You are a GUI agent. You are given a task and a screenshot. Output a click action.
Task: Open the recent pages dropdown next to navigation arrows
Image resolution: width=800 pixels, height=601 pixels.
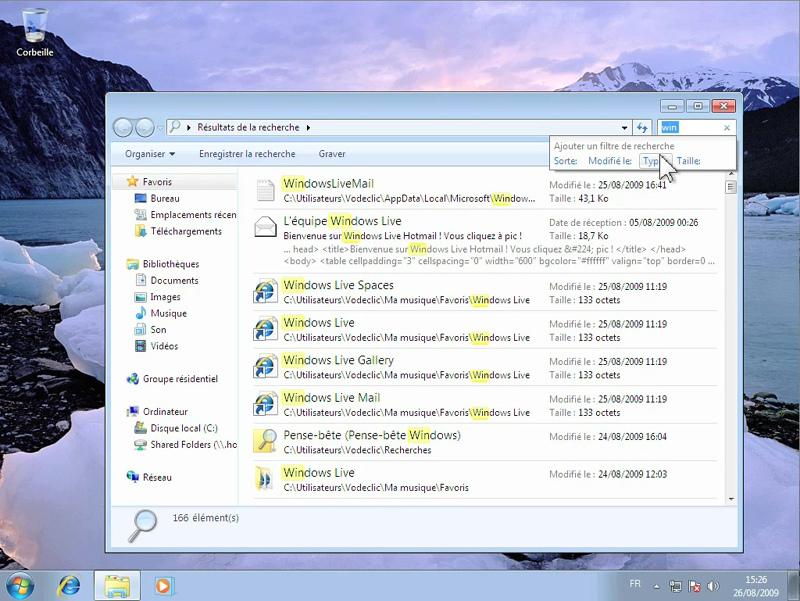[160, 128]
